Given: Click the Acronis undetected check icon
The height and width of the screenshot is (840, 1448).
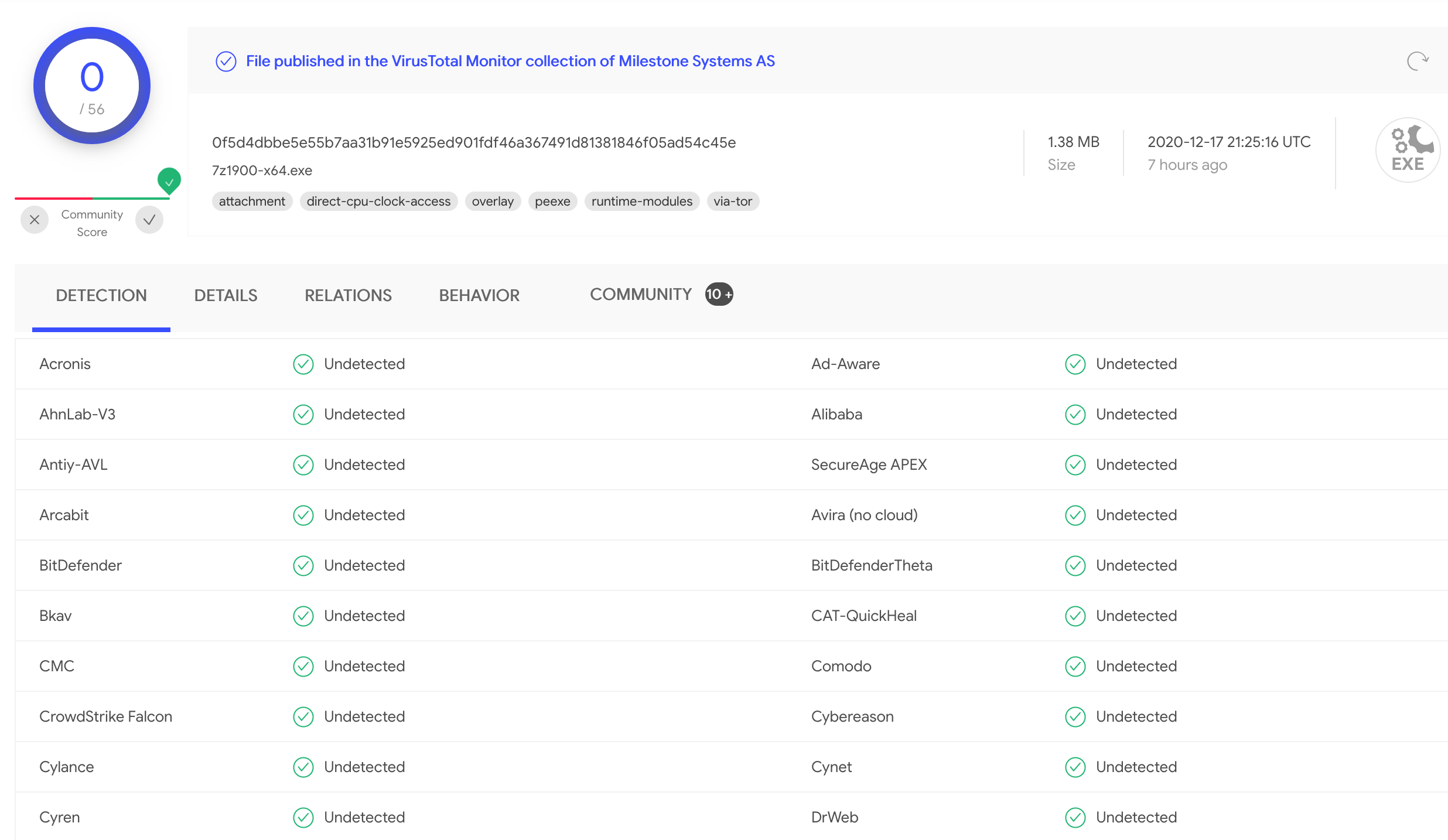Looking at the screenshot, I should [x=303, y=364].
